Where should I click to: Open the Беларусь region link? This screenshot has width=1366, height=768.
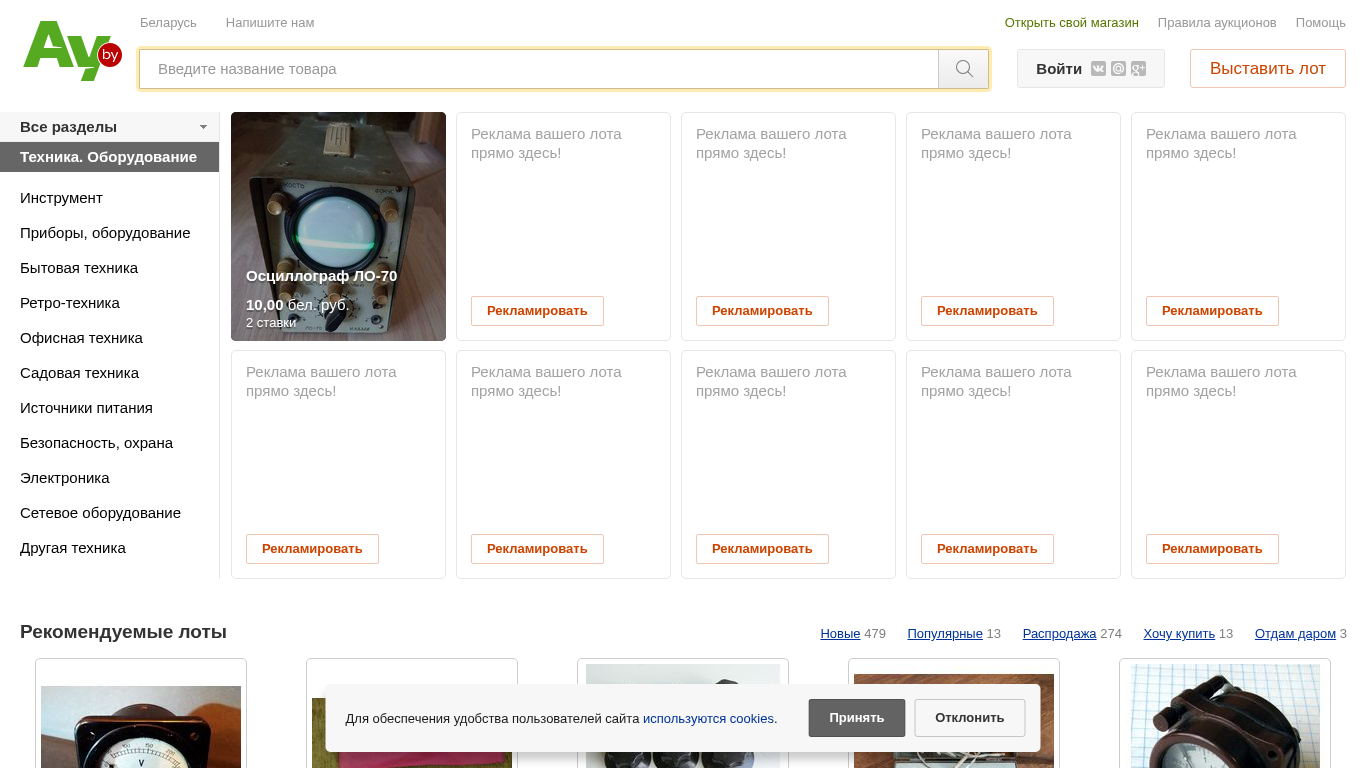coord(168,23)
